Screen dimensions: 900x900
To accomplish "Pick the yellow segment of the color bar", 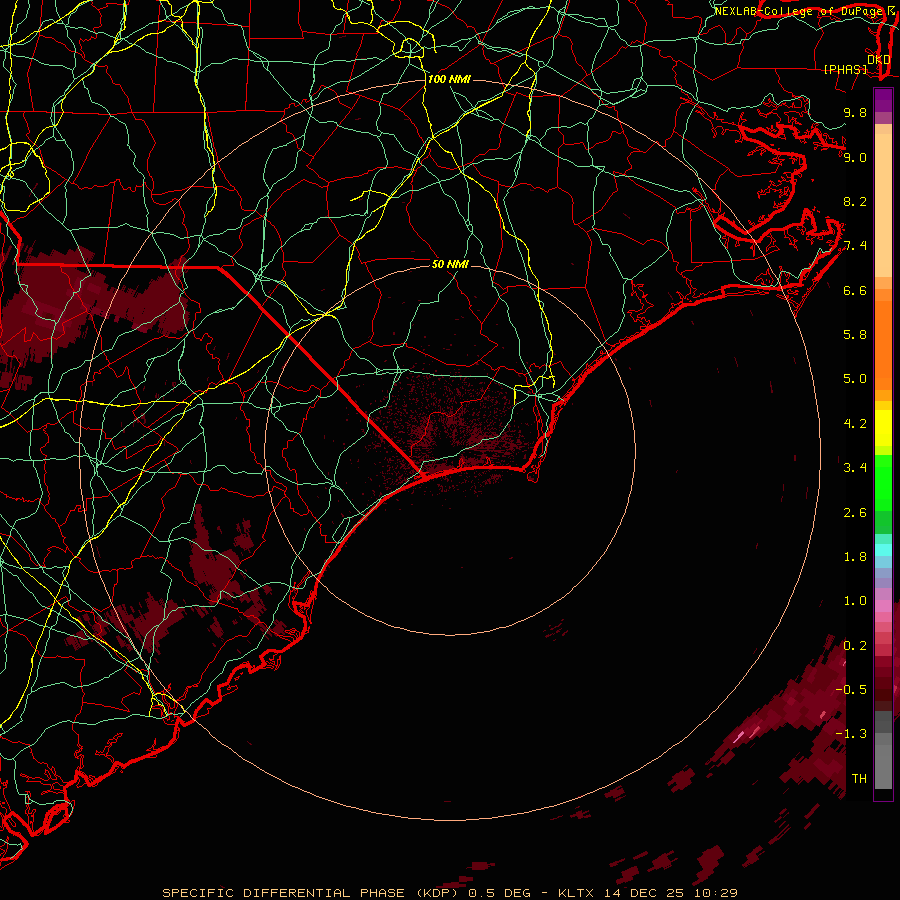I will [x=883, y=428].
